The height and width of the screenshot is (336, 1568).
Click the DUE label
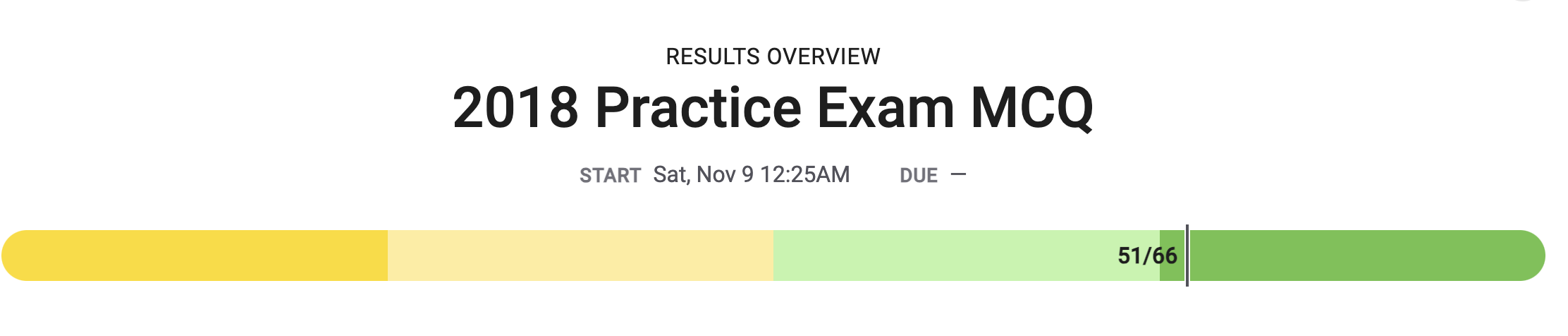tap(919, 176)
